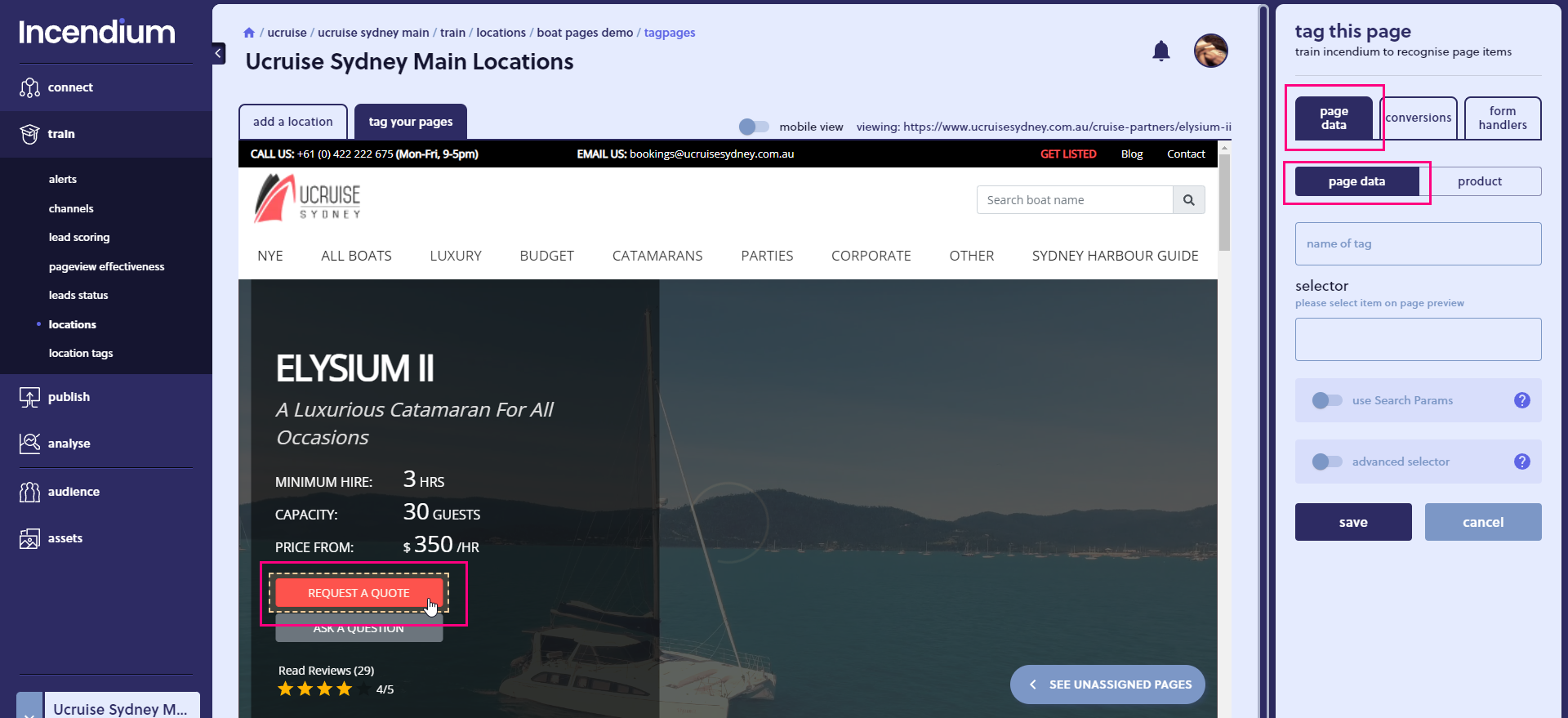Open help for use Search Params
The width and height of the screenshot is (1568, 718).
click(x=1521, y=400)
